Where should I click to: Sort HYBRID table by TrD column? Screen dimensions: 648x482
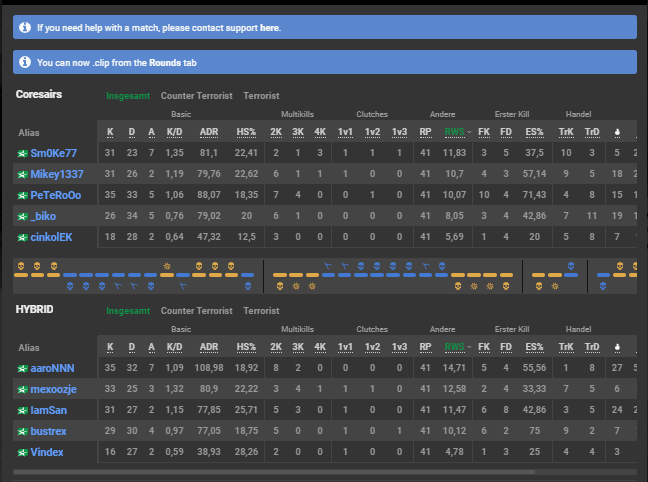[592, 347]
